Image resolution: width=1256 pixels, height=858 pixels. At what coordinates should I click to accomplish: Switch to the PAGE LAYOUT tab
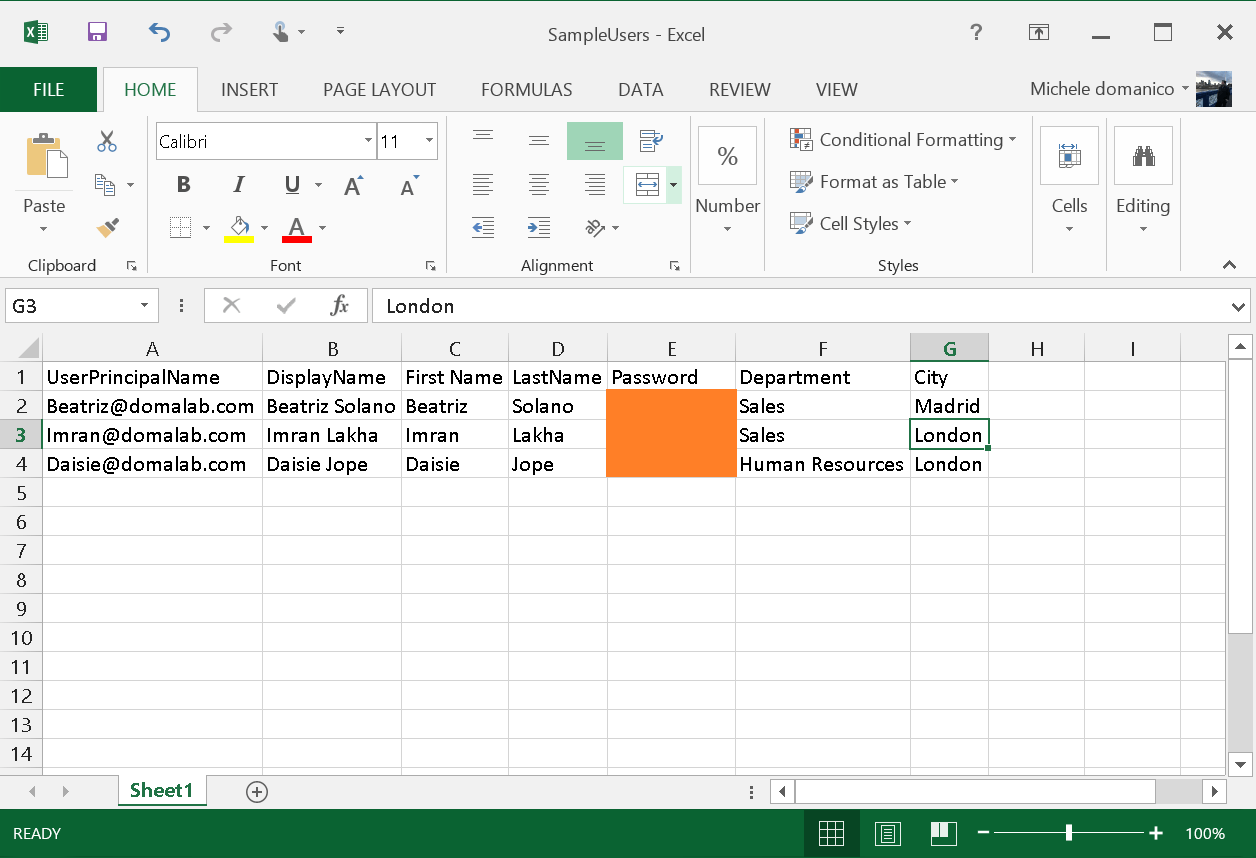379,89
